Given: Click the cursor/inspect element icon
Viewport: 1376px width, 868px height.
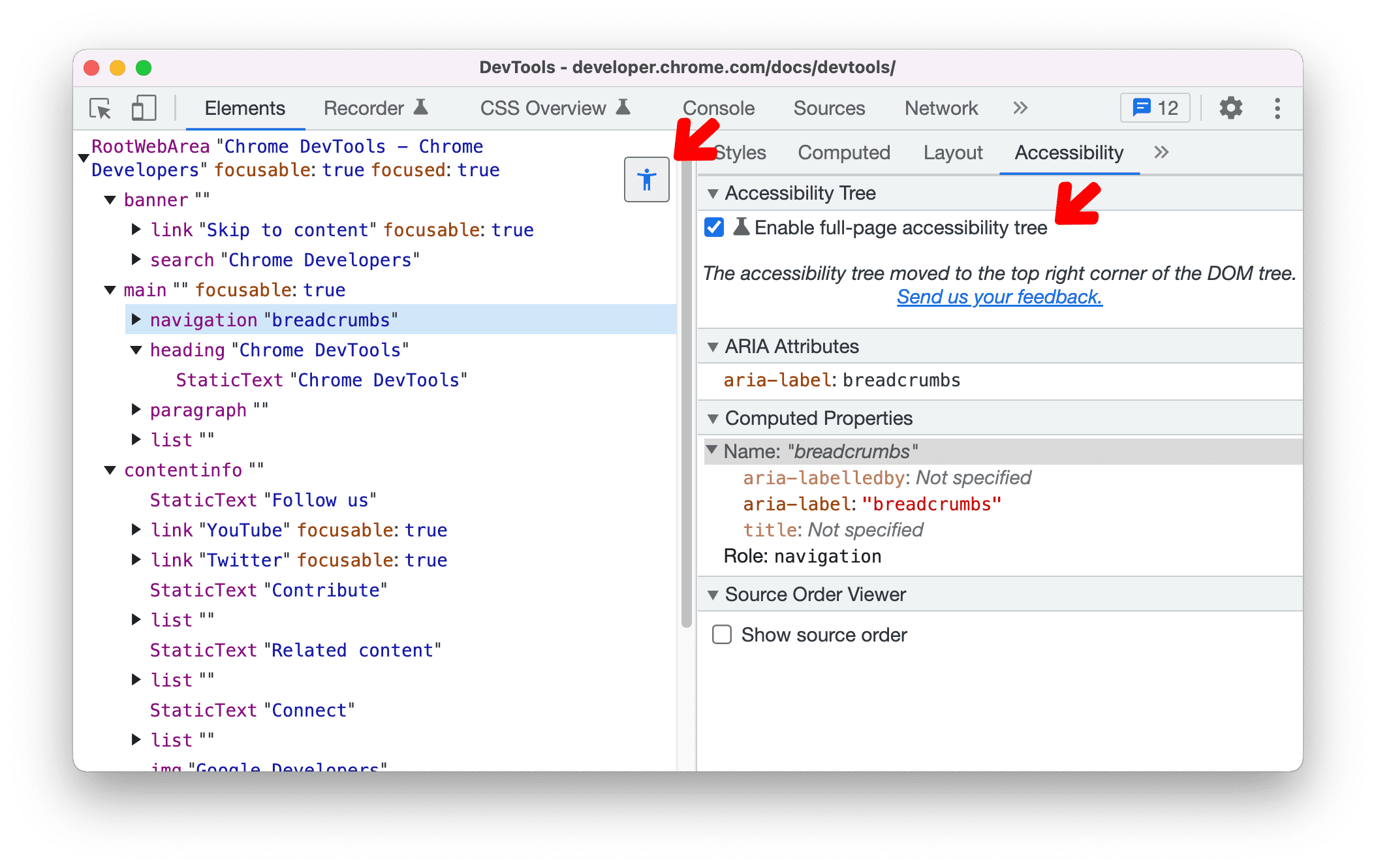Looking at the screenshot, I should (x=101, y=109).
